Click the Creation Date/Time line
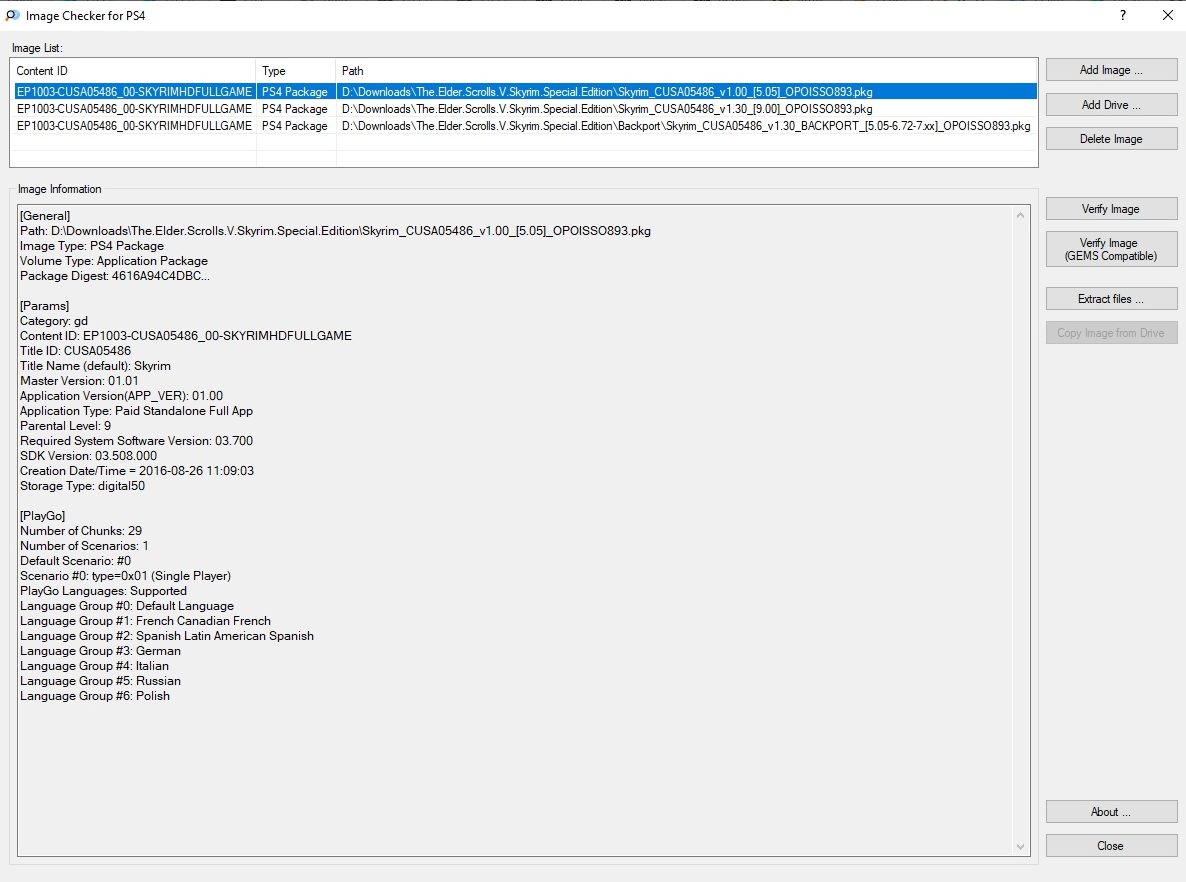The height and width of the screenshot is (882, 1186). click(x=137, y=471)
